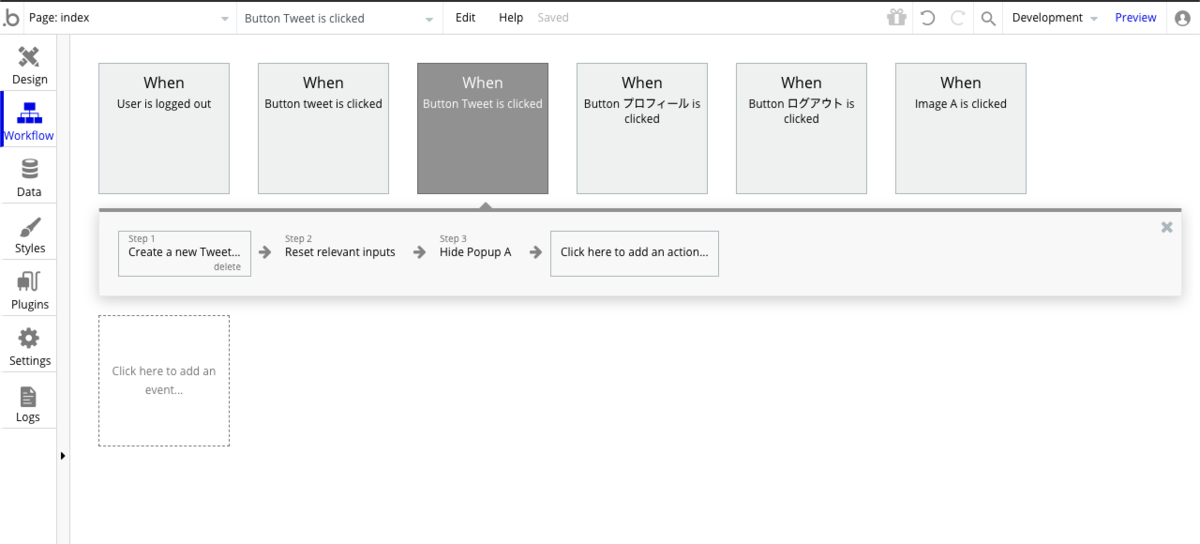Select the Button ログアウト is clicked event
Screen dimensions: 1200x544
(801, 128)
